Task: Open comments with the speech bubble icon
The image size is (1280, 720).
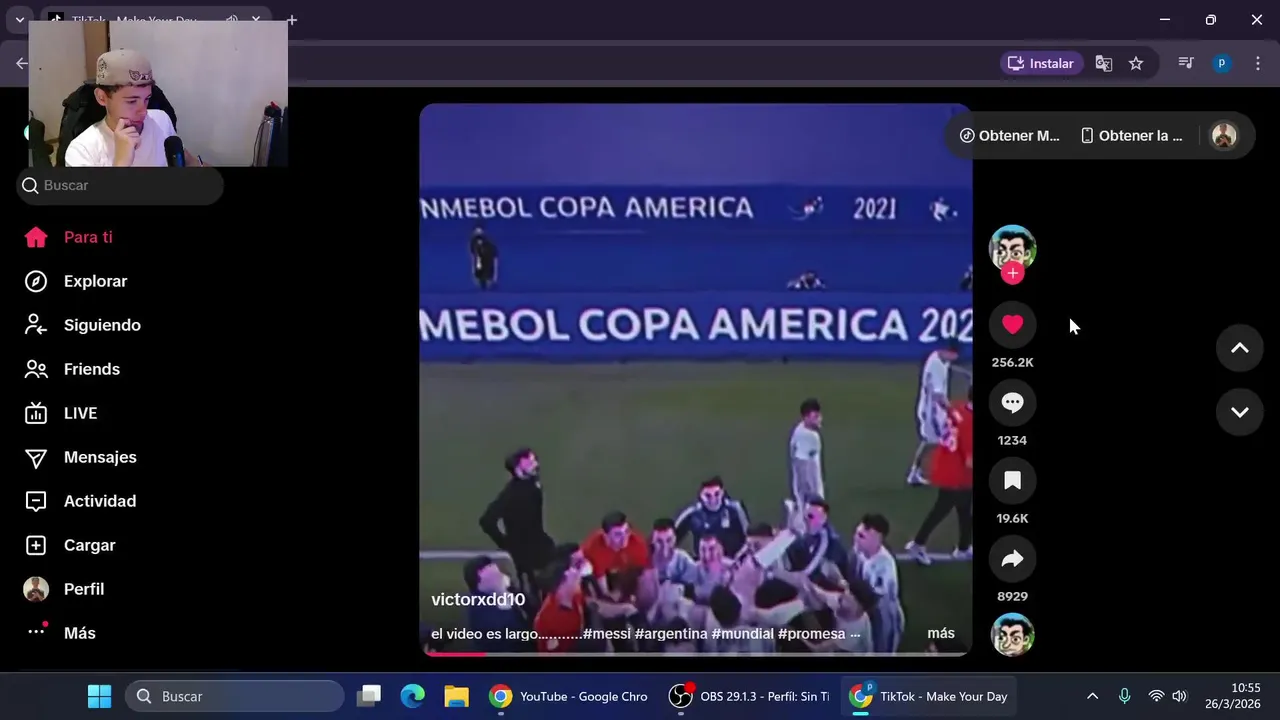Action: pyautogui.click(x=1012, y=402)
